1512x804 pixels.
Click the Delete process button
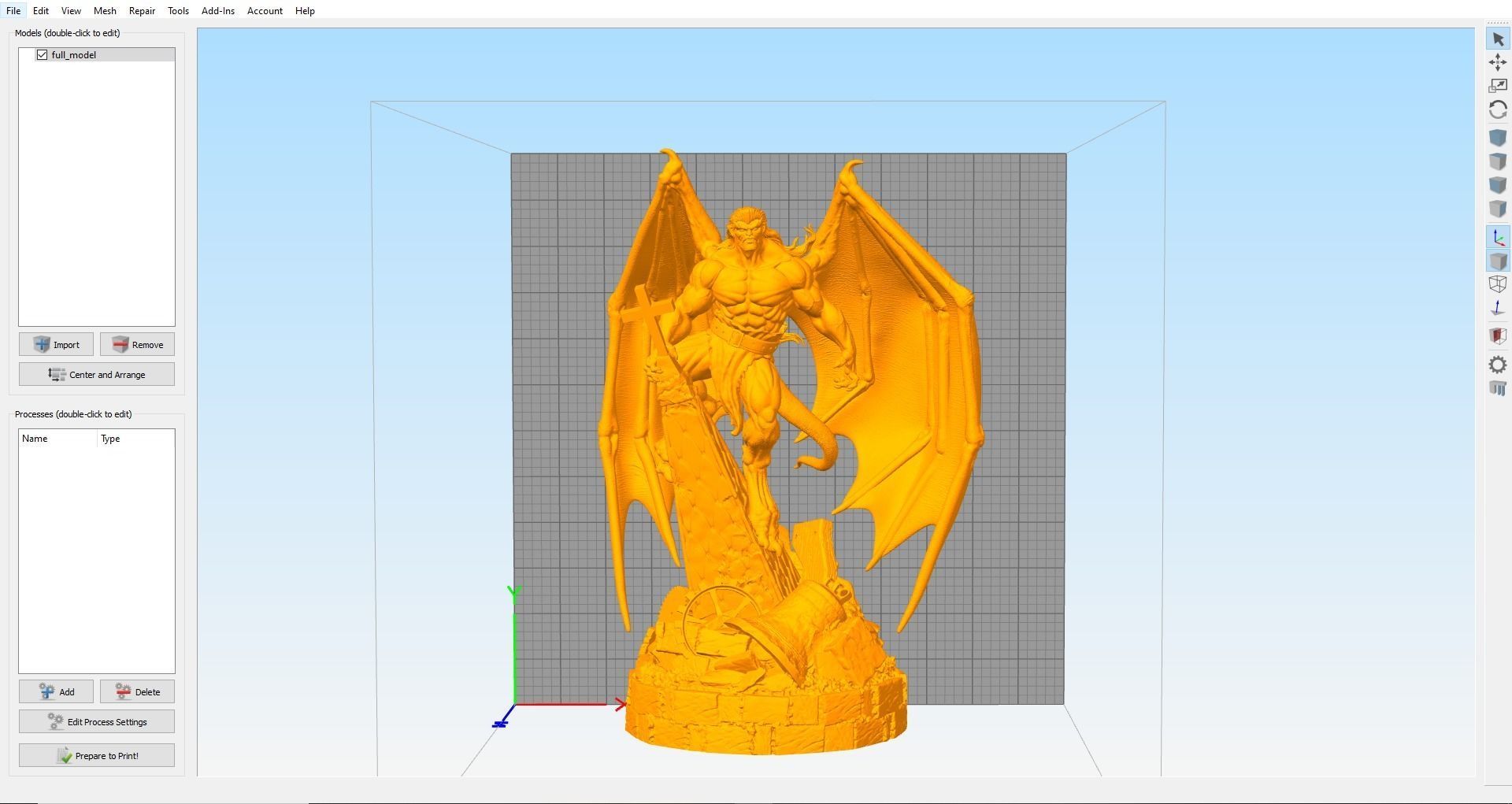(137, 691)
